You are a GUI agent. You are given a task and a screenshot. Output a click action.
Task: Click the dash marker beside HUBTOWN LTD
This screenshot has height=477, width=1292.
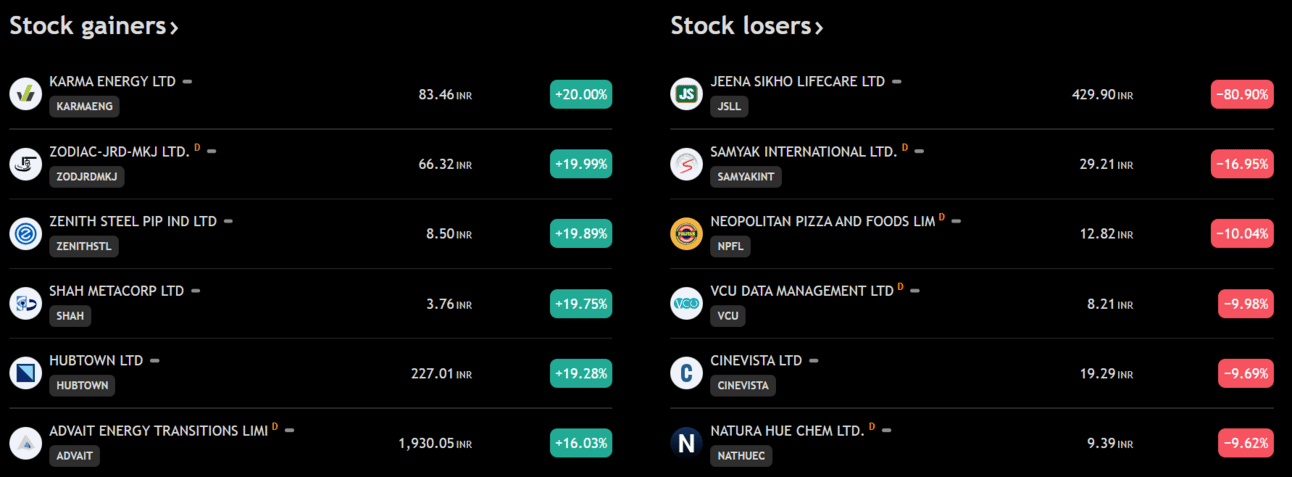(x=155, y=360)
